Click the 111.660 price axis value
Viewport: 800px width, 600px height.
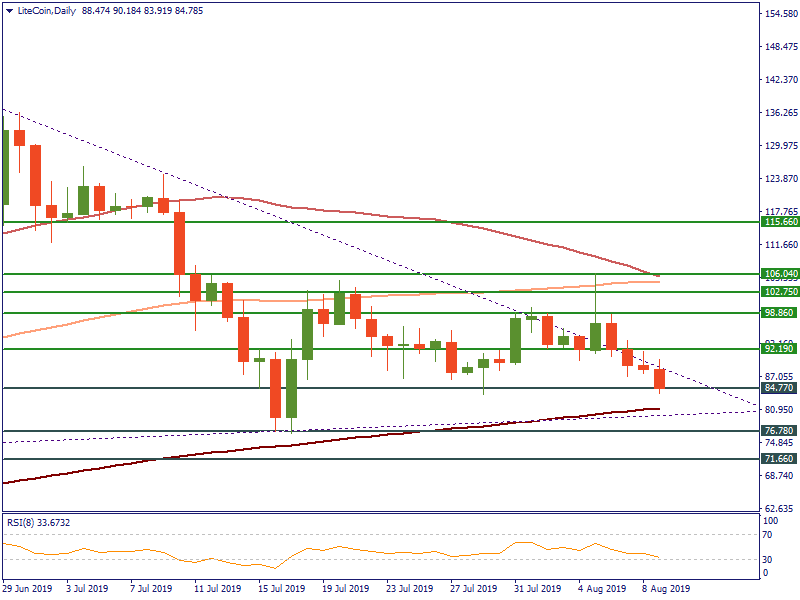pos(781,245)
